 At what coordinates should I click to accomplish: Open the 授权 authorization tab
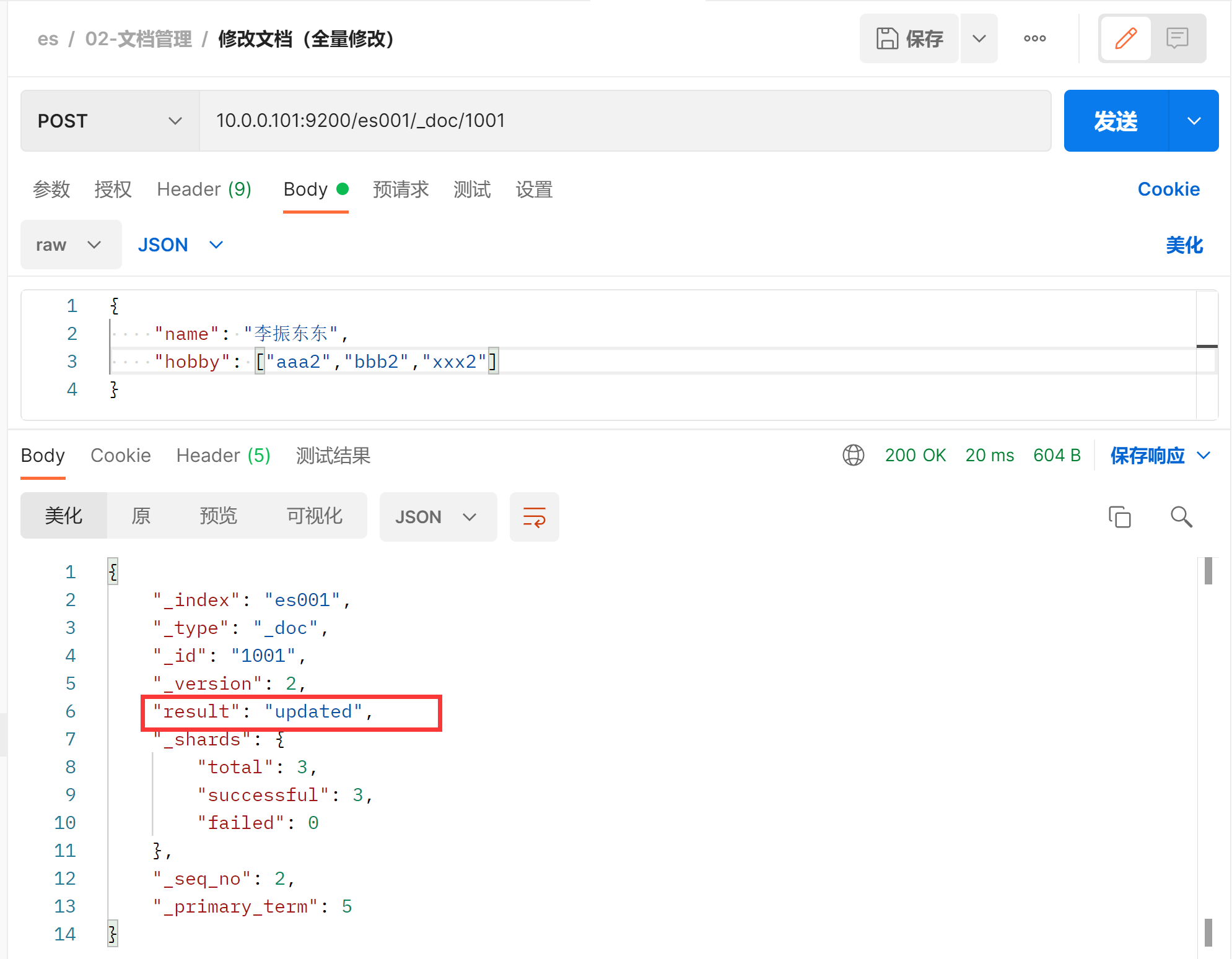point(113,189)
